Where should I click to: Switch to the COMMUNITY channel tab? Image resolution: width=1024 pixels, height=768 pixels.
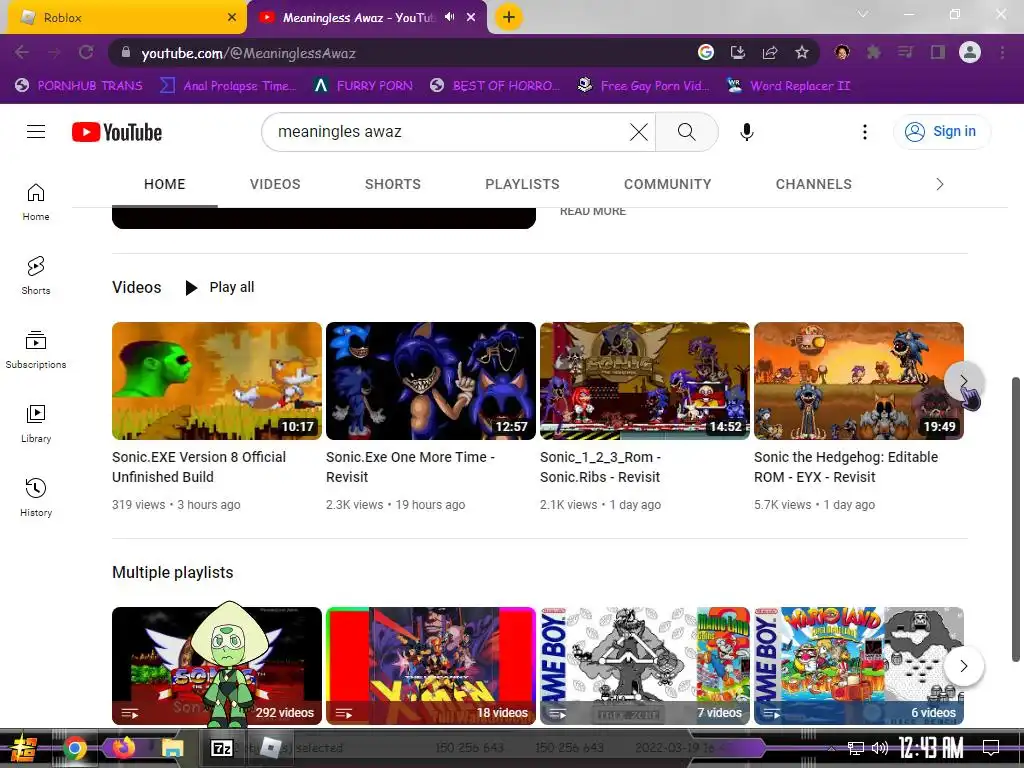click(667, 184)
